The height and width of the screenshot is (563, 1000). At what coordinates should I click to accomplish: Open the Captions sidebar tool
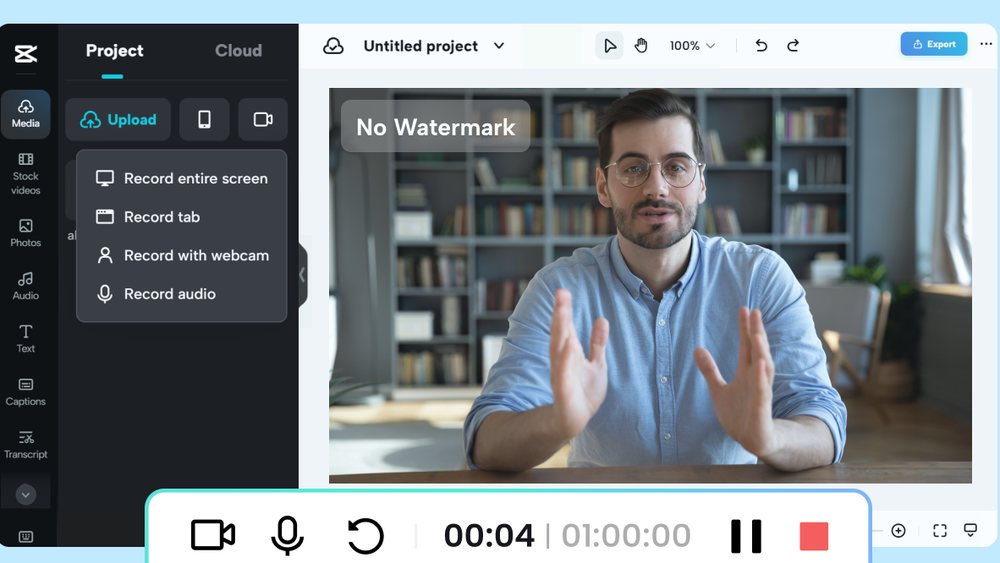[x=26, y=392]
